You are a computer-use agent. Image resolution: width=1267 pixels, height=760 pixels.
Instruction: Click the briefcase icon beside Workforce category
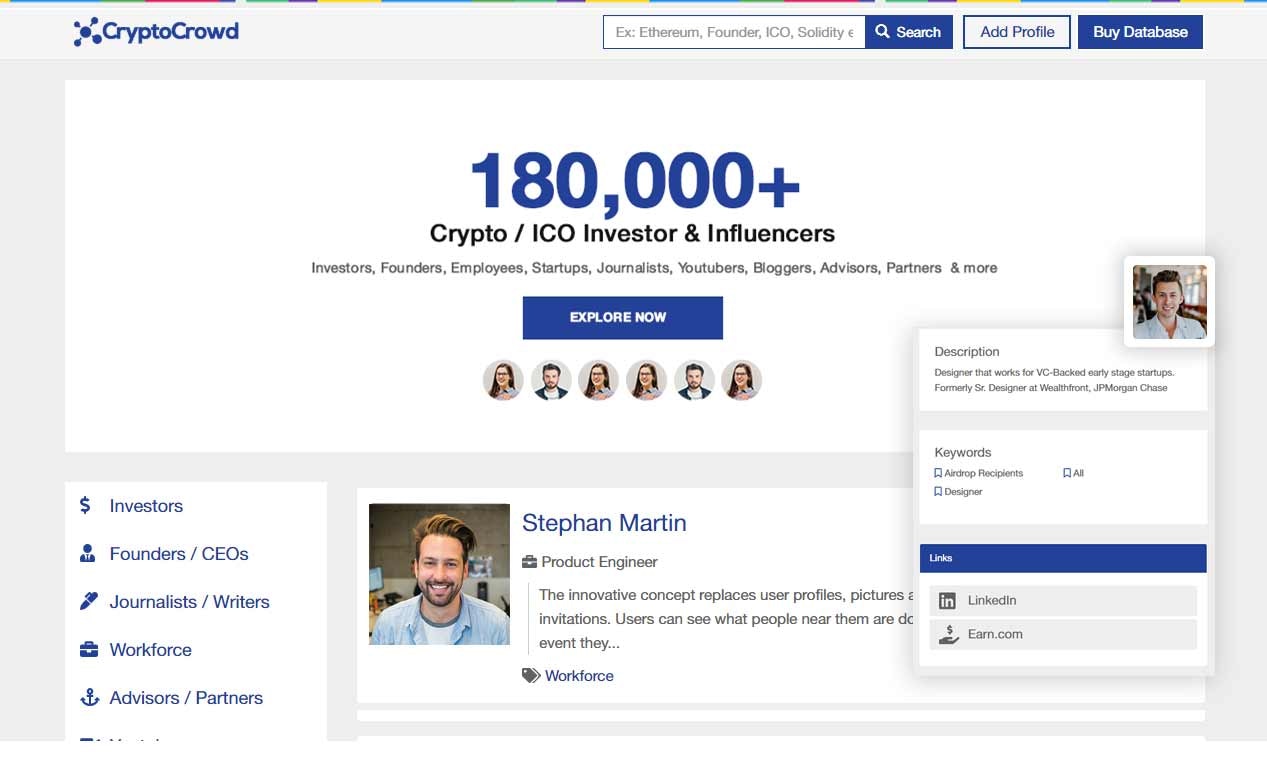[x=88, y=649]
